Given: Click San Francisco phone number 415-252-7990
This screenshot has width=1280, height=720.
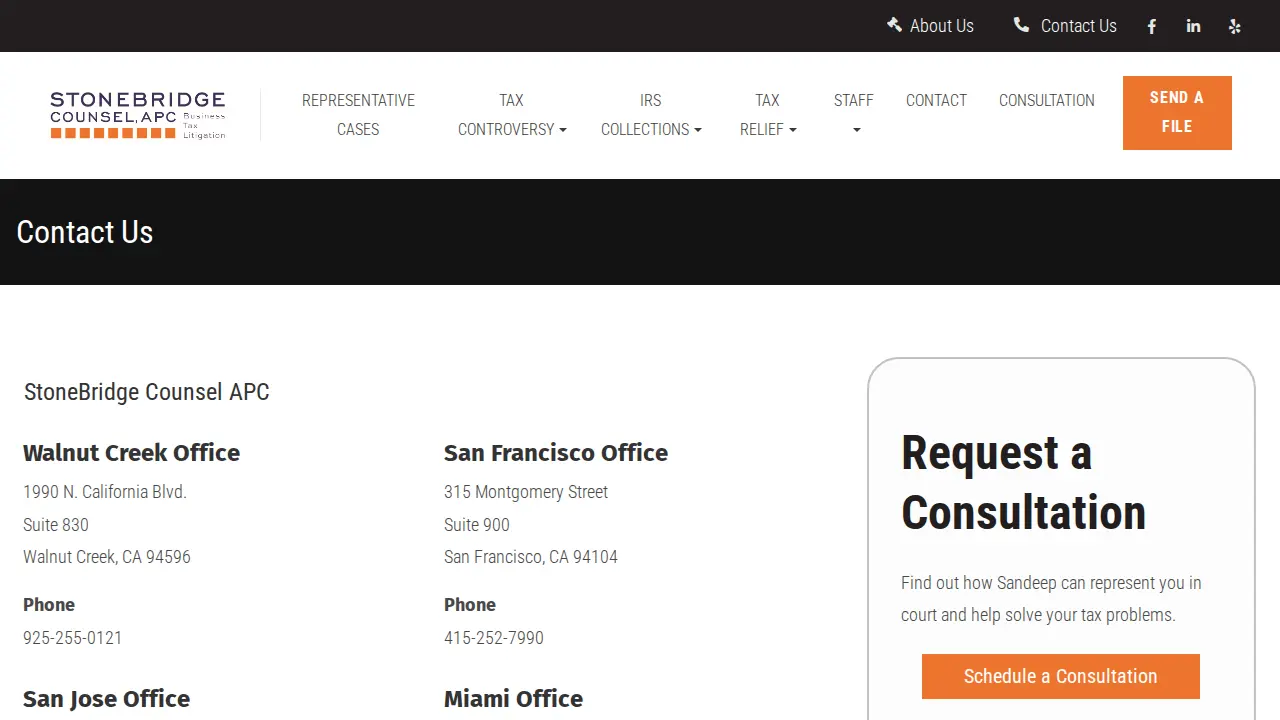Looking at the screenshot, I should (494, 638).
